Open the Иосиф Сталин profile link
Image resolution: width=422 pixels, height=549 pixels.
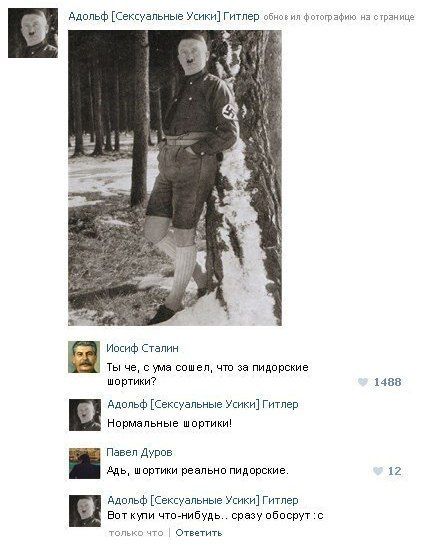[x=143, y=348]
